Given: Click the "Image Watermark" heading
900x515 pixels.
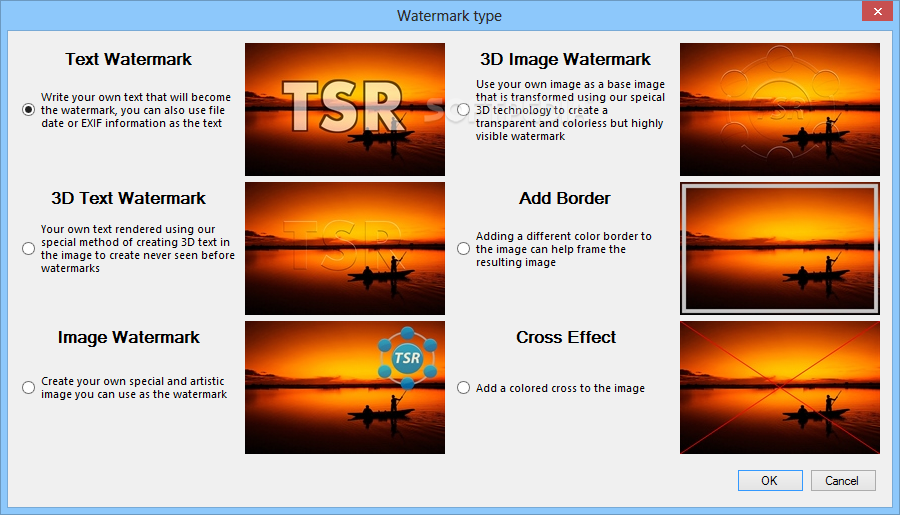Looking at the screenshot, I should pos(128,337).
